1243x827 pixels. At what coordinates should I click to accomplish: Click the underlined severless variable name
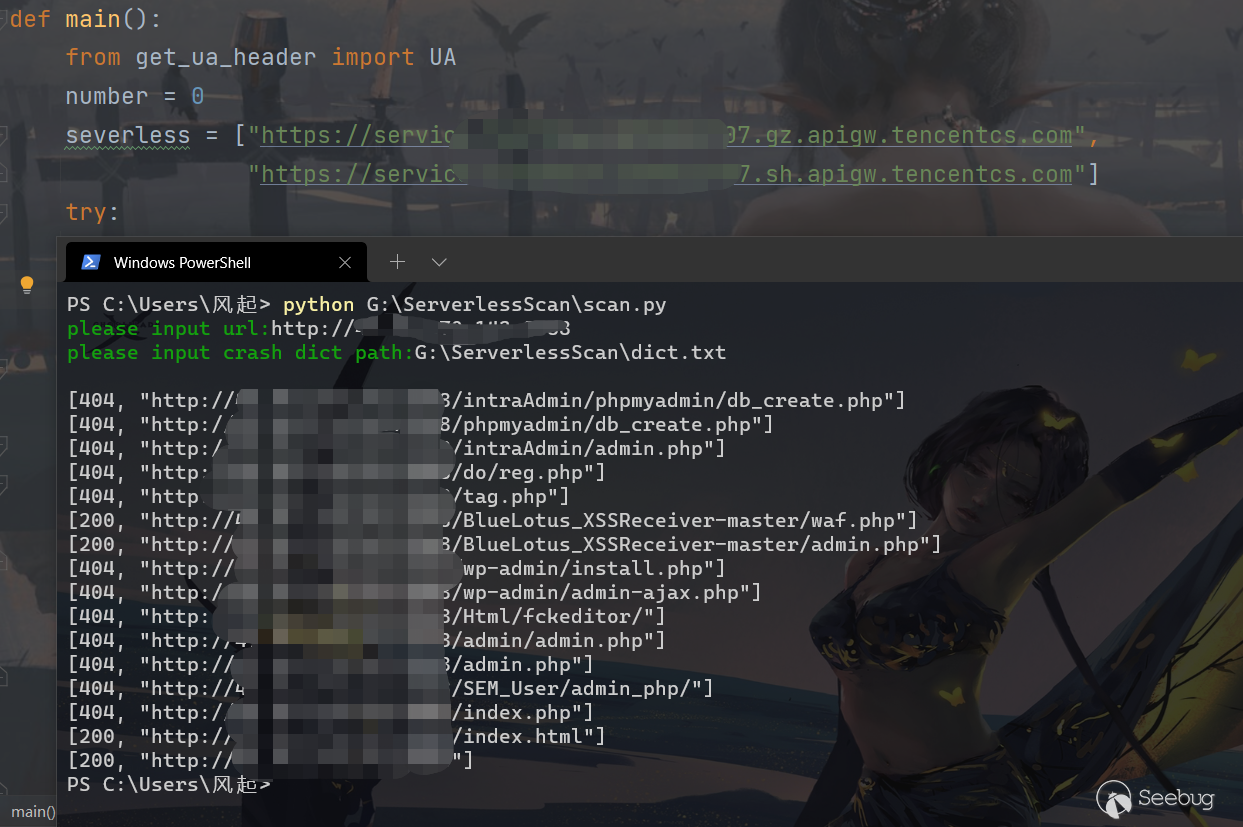point(127,135)
